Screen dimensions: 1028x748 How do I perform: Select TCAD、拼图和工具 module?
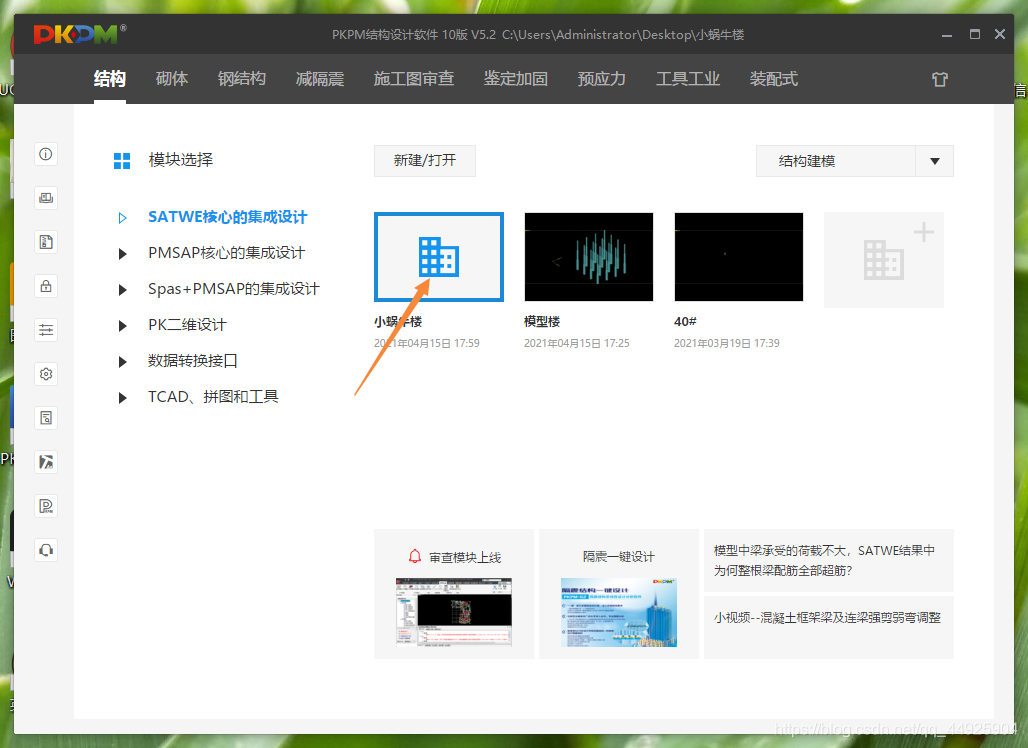click(213, 397)
